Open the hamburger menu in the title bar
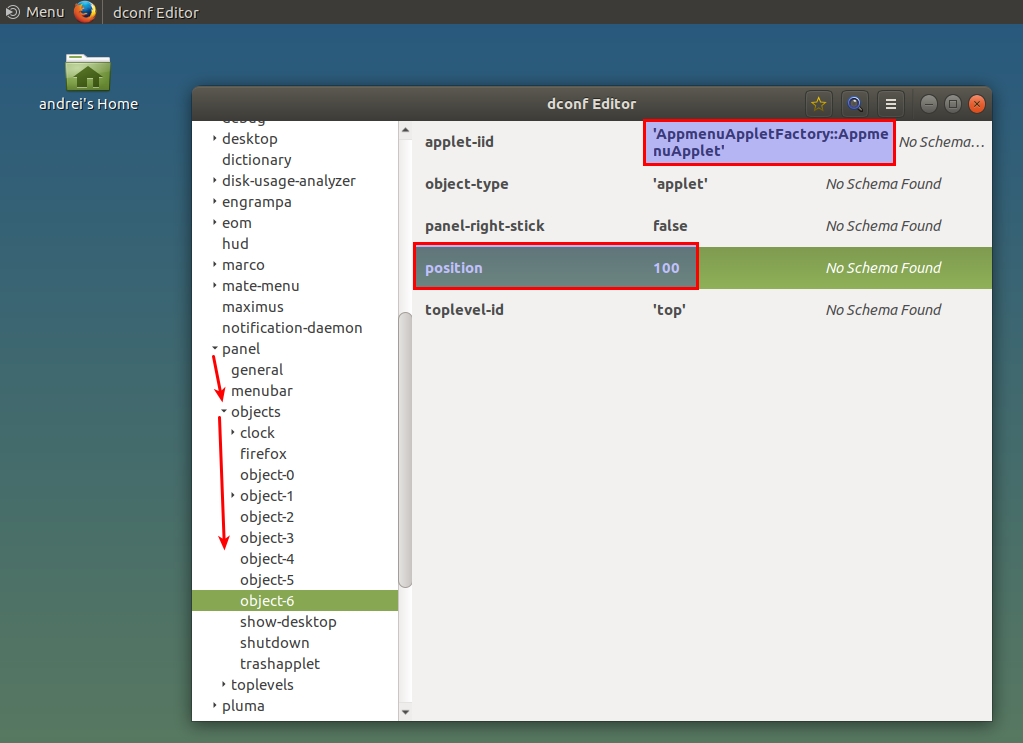 point(890,103)
